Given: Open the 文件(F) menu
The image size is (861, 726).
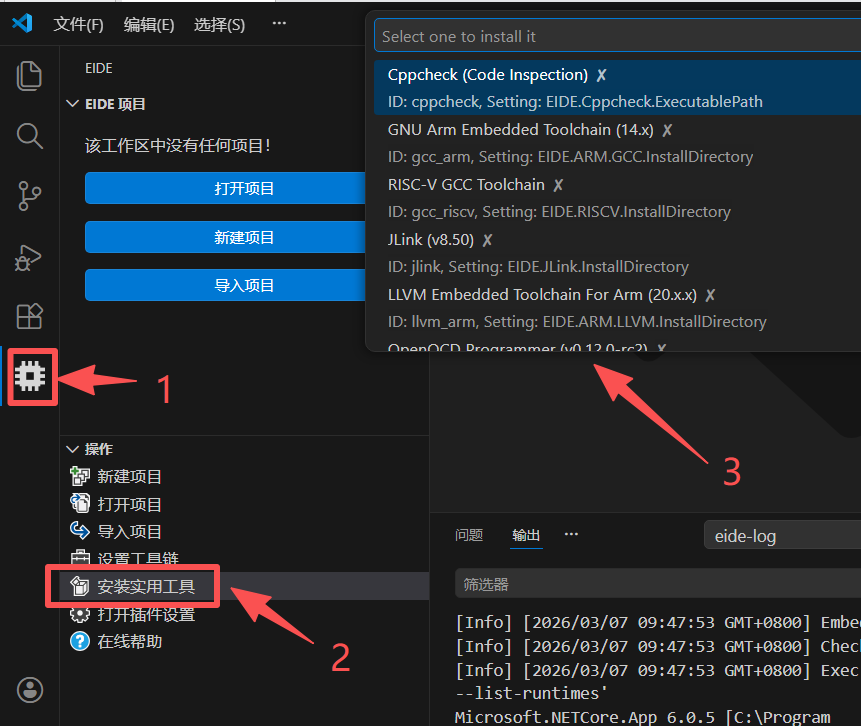Looking at the screenshot, I should tap(78, 25).
